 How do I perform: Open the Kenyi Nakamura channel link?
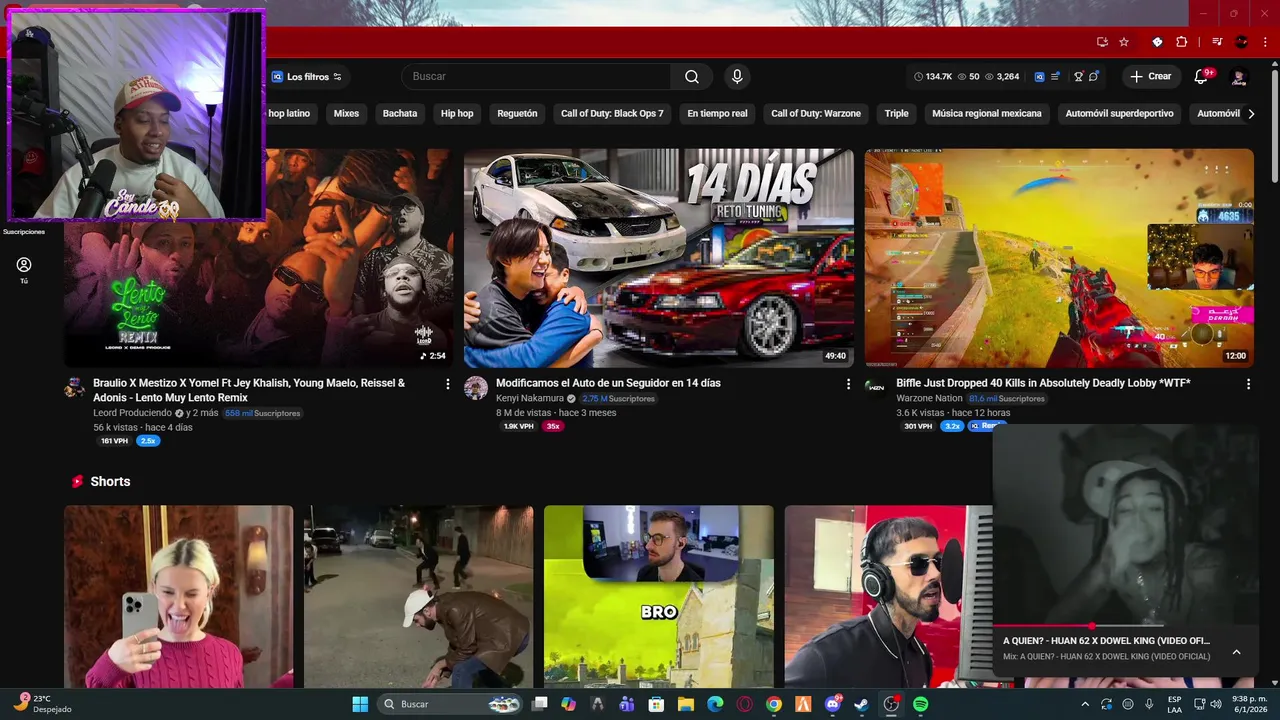[530, 398]
